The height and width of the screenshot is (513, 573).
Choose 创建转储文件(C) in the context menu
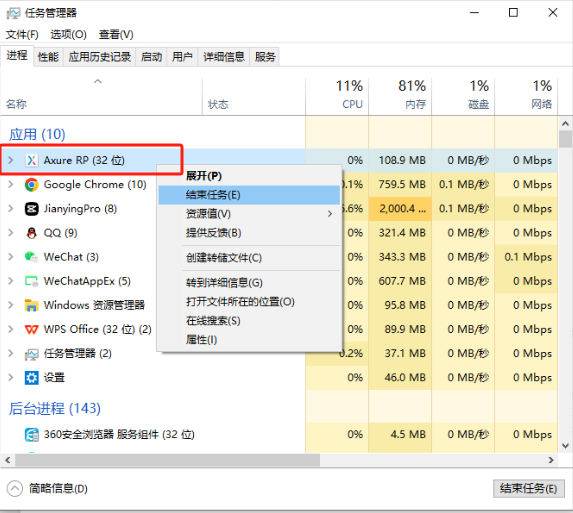(250, 258)
